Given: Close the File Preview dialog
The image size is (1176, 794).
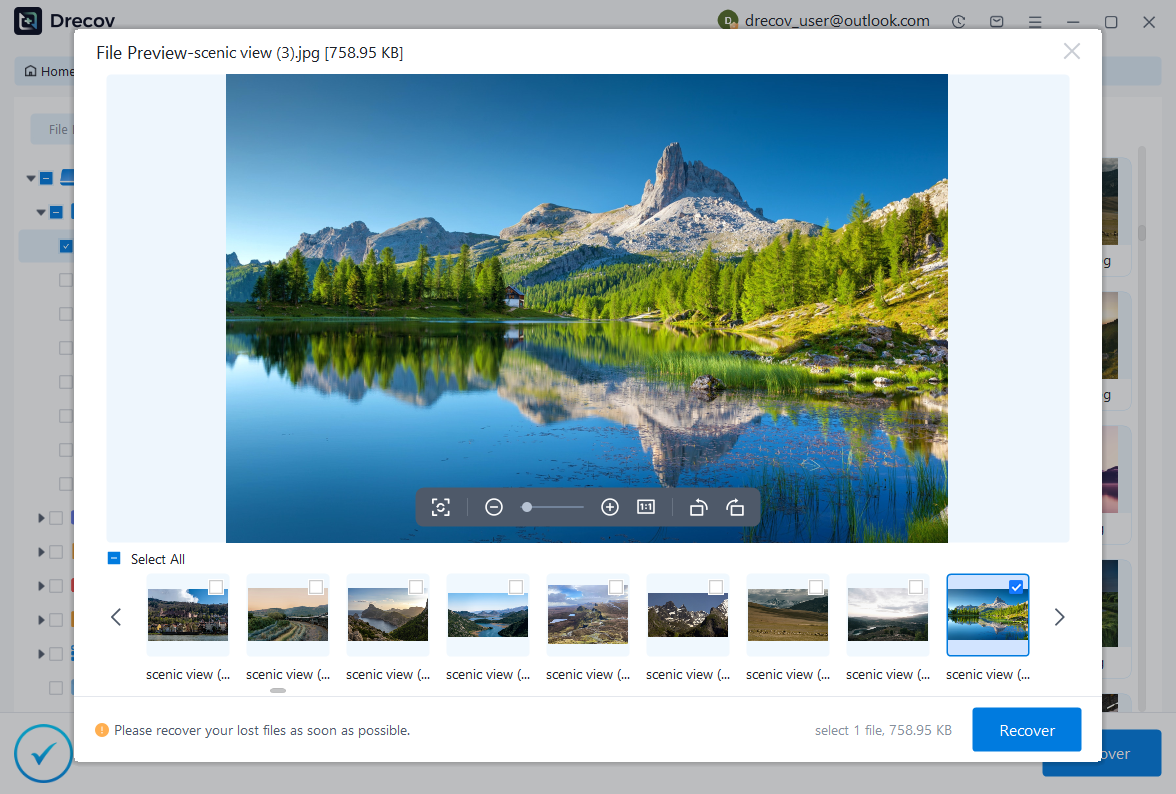Looking at the screenshot, I should [1071, 51].
